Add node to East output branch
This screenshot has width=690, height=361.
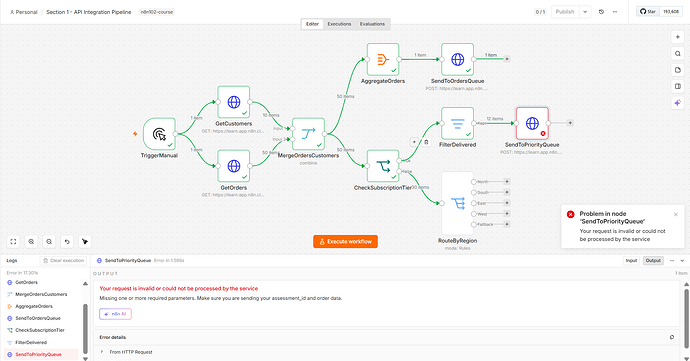pos(506,203)
